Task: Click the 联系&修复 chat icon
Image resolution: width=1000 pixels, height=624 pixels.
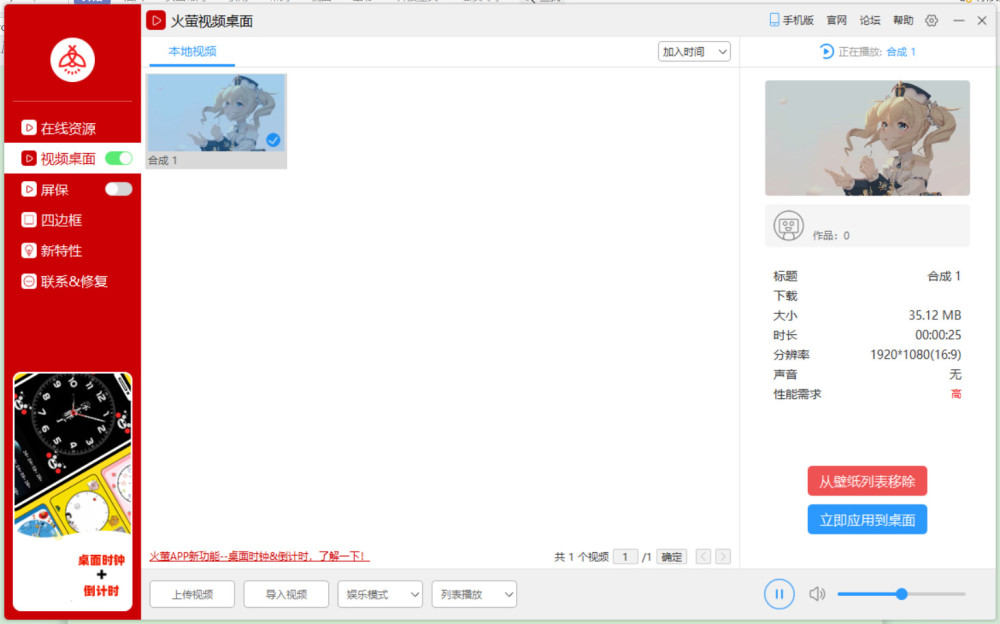Action: pyautogui.click(x=29, y=281)
